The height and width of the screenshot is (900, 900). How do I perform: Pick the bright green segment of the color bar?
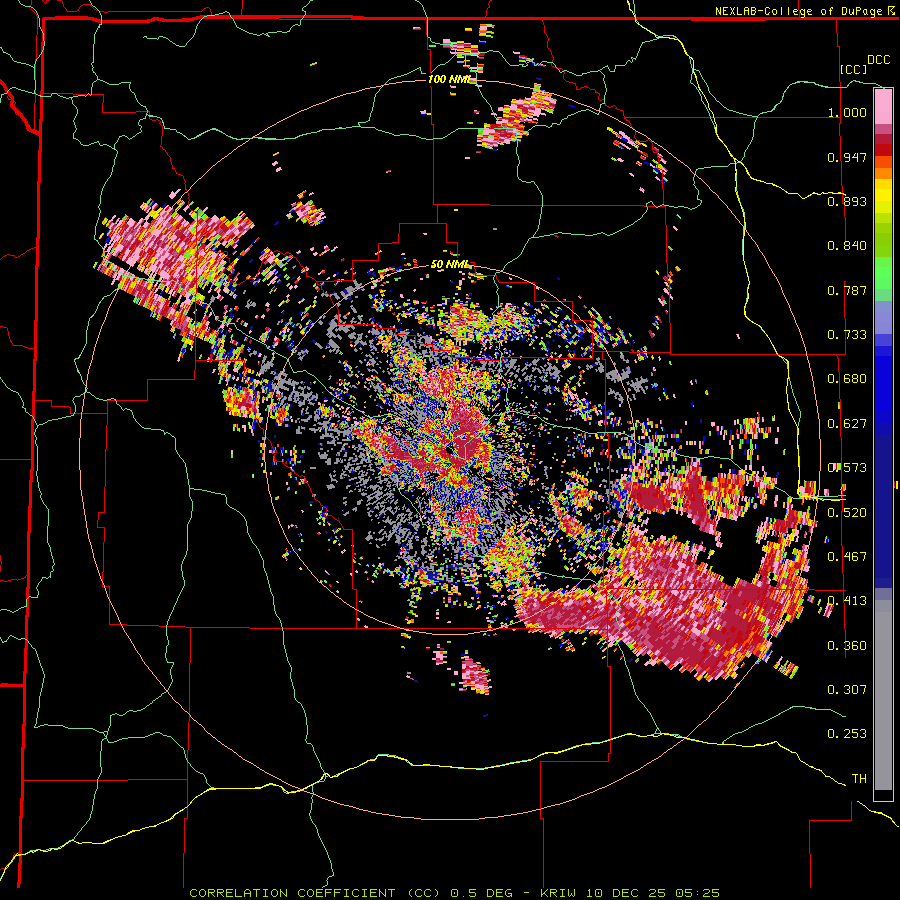(x=883, y=273)
